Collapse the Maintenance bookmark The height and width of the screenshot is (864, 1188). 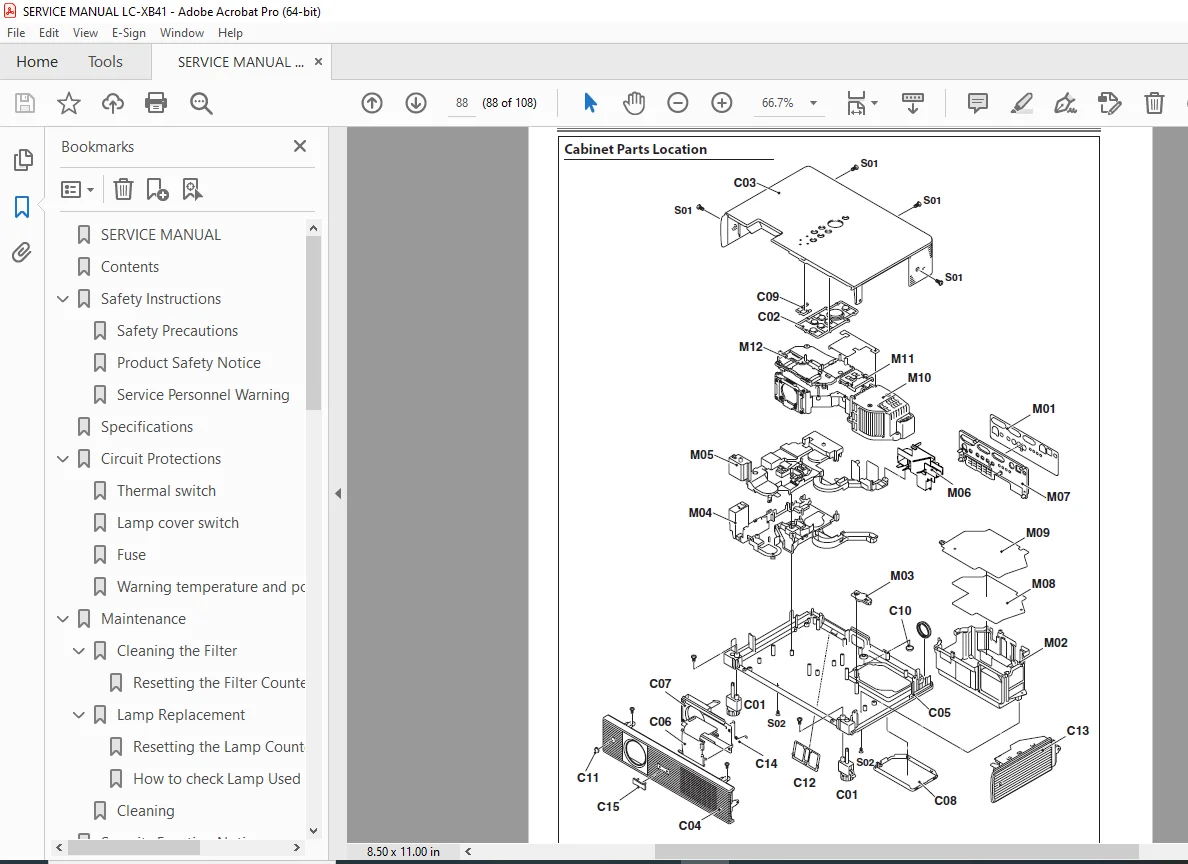pyautogui.click(x=63, y=619)
